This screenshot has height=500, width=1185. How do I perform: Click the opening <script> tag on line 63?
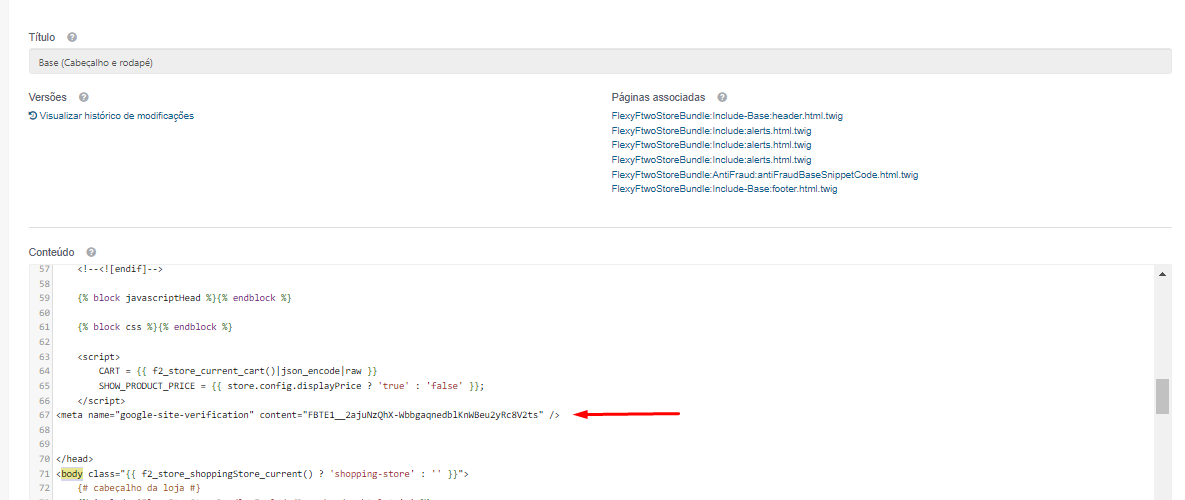(x=98, y=356)
